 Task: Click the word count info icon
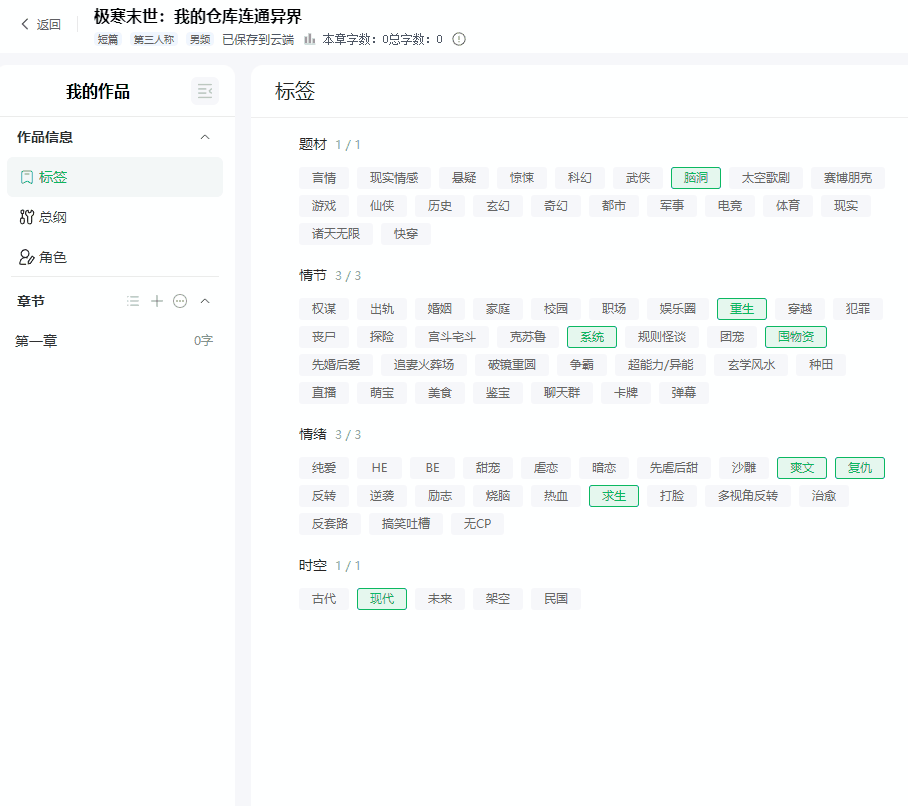459,39
